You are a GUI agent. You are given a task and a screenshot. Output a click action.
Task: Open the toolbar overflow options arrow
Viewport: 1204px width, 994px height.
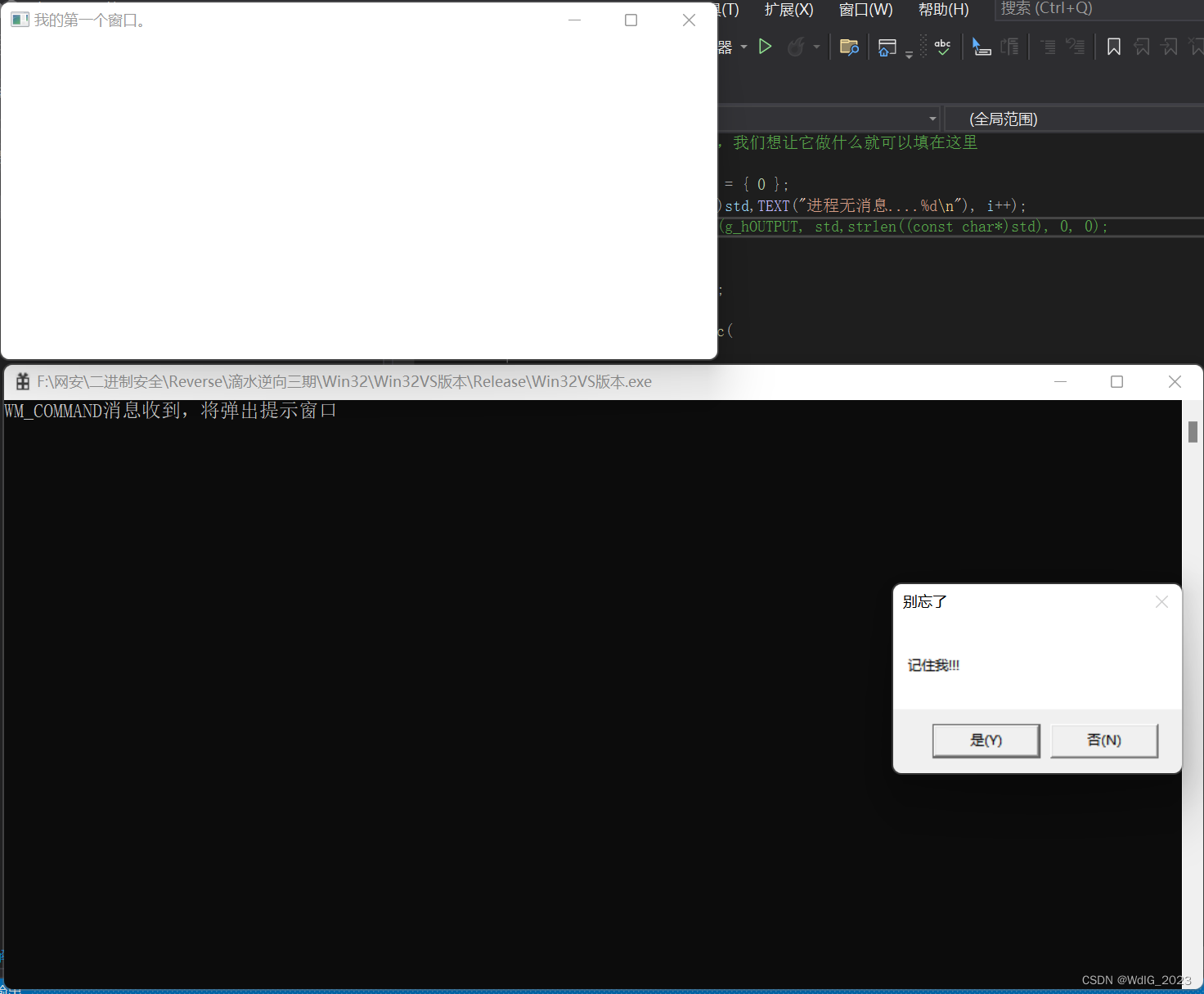[909, 54]
